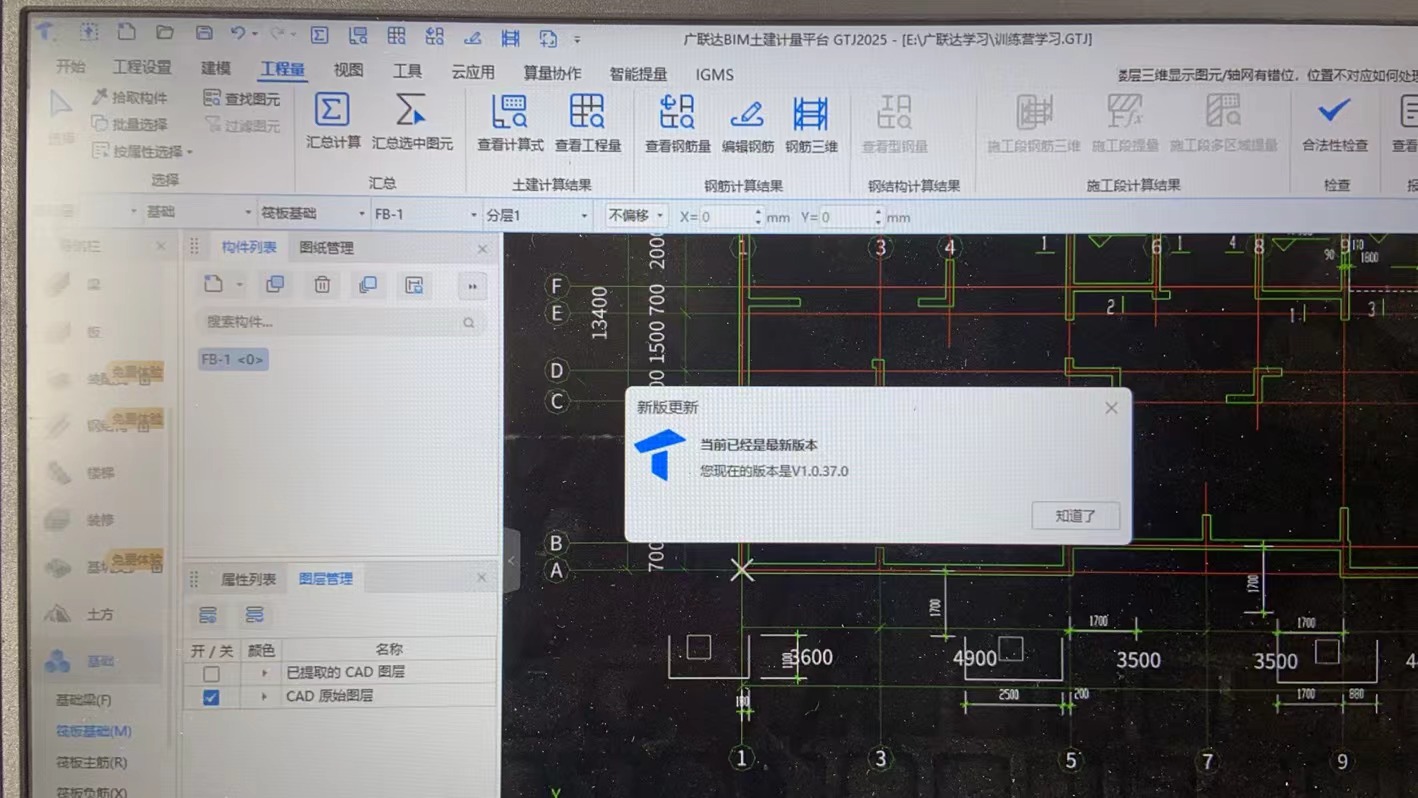Select 筏板基础(M) in navigation tree
1418x798 pixels.
94,731
